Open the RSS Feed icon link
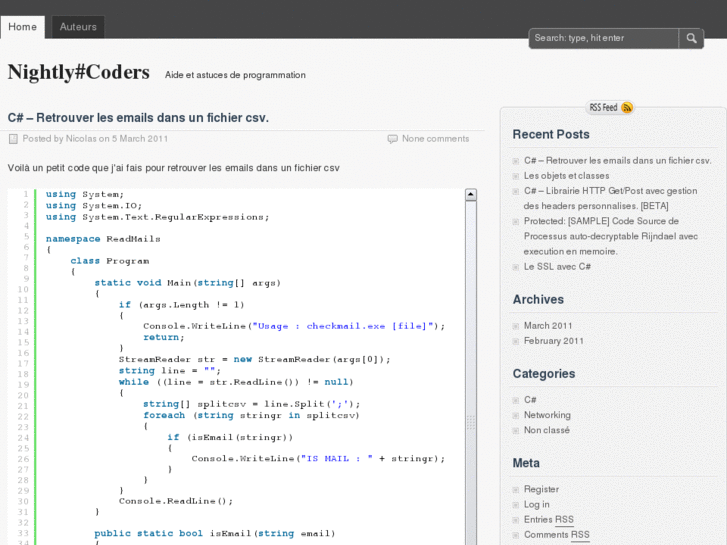Viewport: 727px width, 545px height. tap(610, 108)
